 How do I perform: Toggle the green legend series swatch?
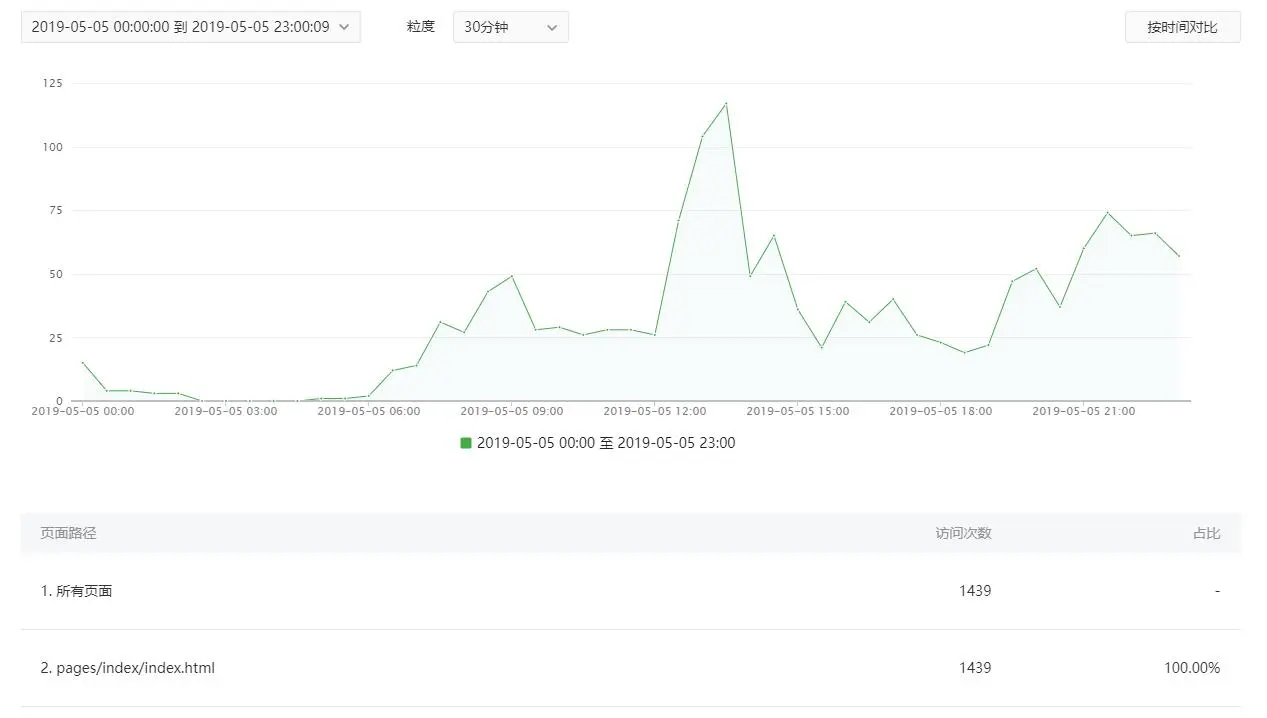click(x=466, y=443)
